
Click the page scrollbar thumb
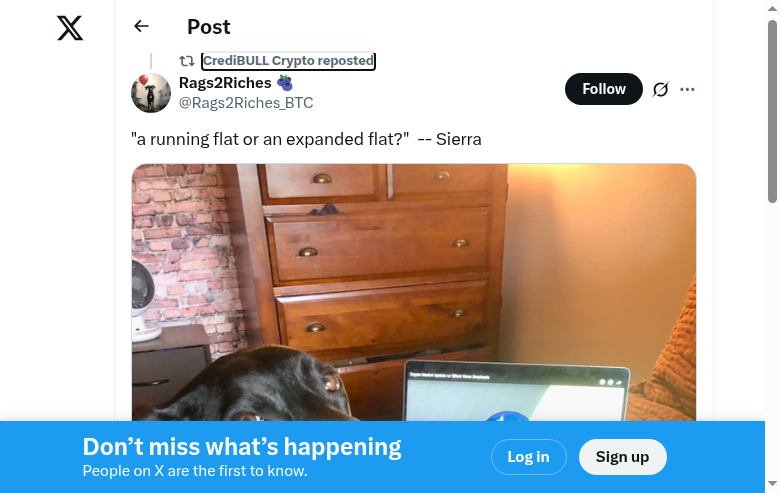click(x=772, y=111)
